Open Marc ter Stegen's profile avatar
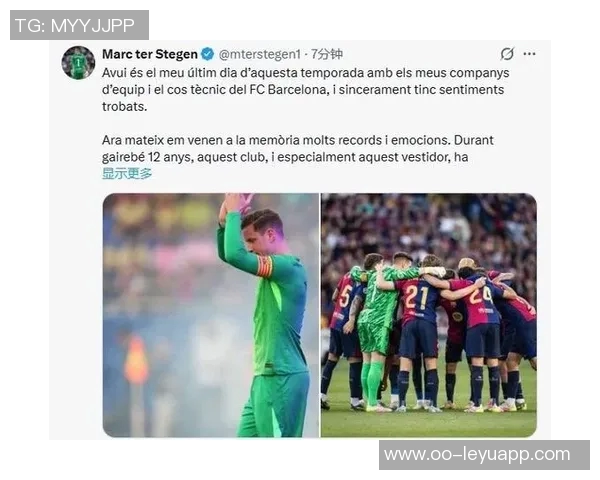600x480 pixels. [x=78, y=62]
